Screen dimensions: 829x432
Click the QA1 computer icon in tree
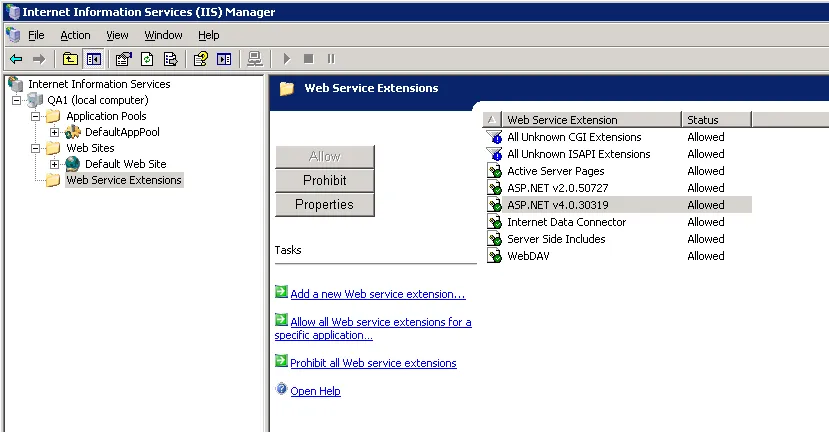pos(35,100)
